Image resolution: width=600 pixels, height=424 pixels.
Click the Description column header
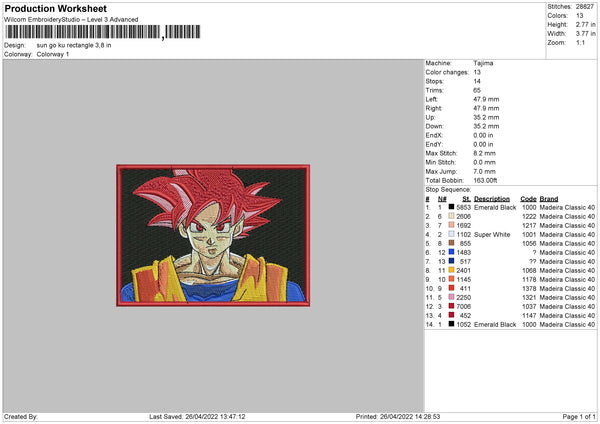click(492, 199)
